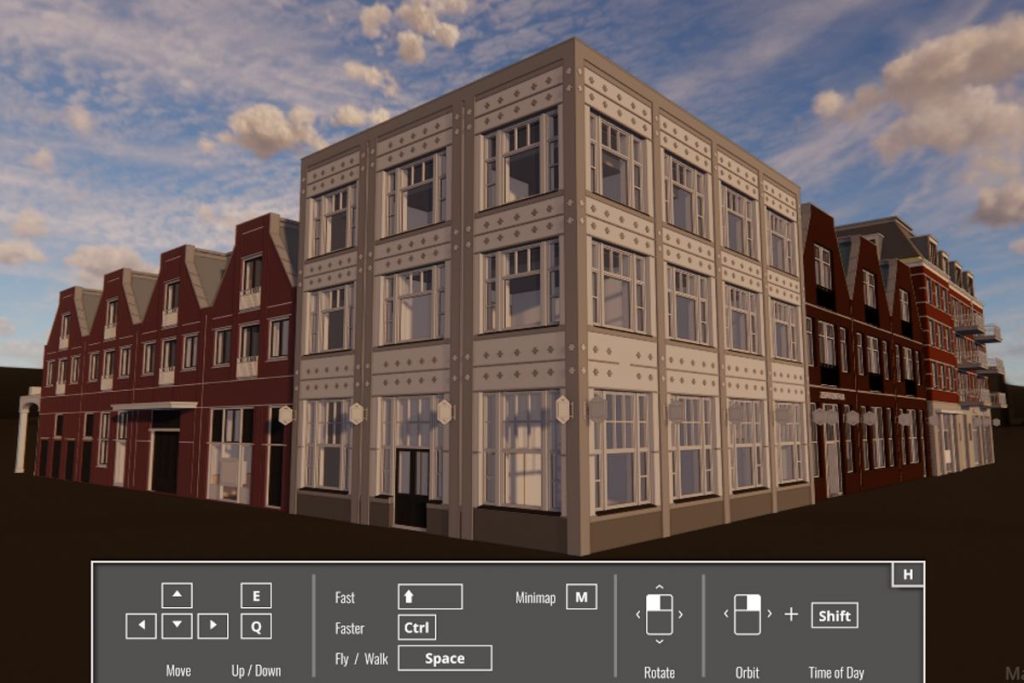The width and height of the screenshot is (1024, 683).
Task: Click the dark front door of beige building
Action: click(411, 487)
